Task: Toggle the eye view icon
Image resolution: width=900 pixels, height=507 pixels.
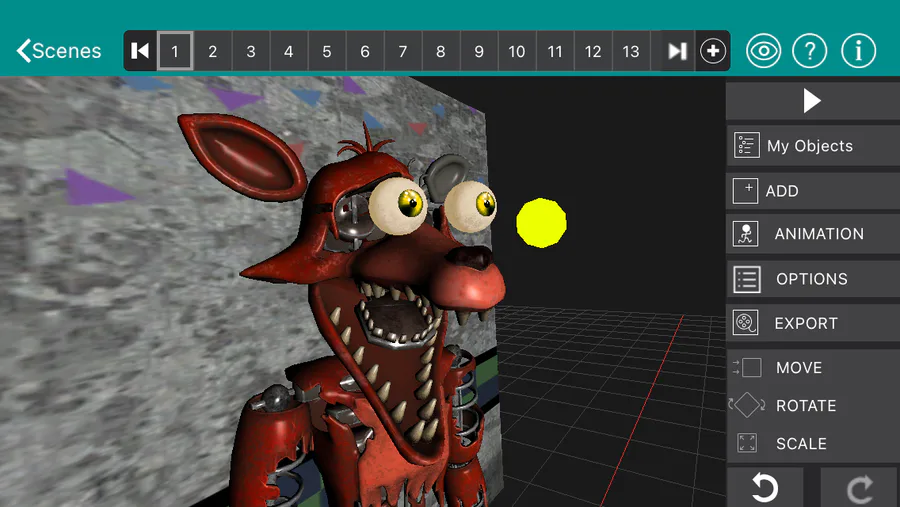Action: coord(763,51)
